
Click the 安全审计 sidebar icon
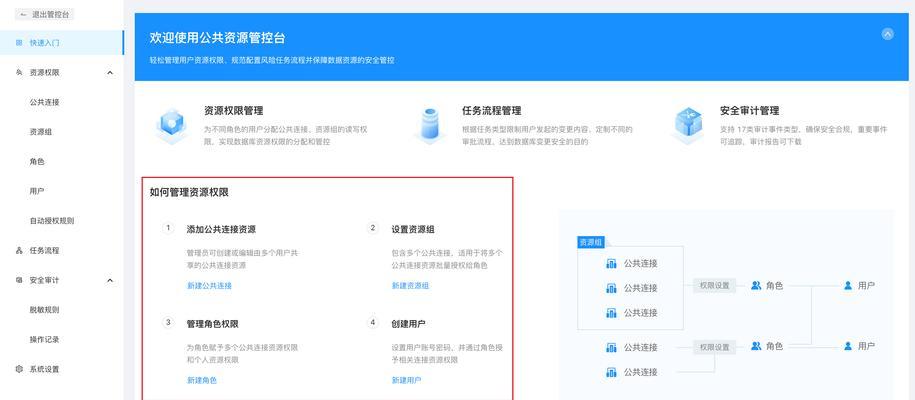[19, 280]
